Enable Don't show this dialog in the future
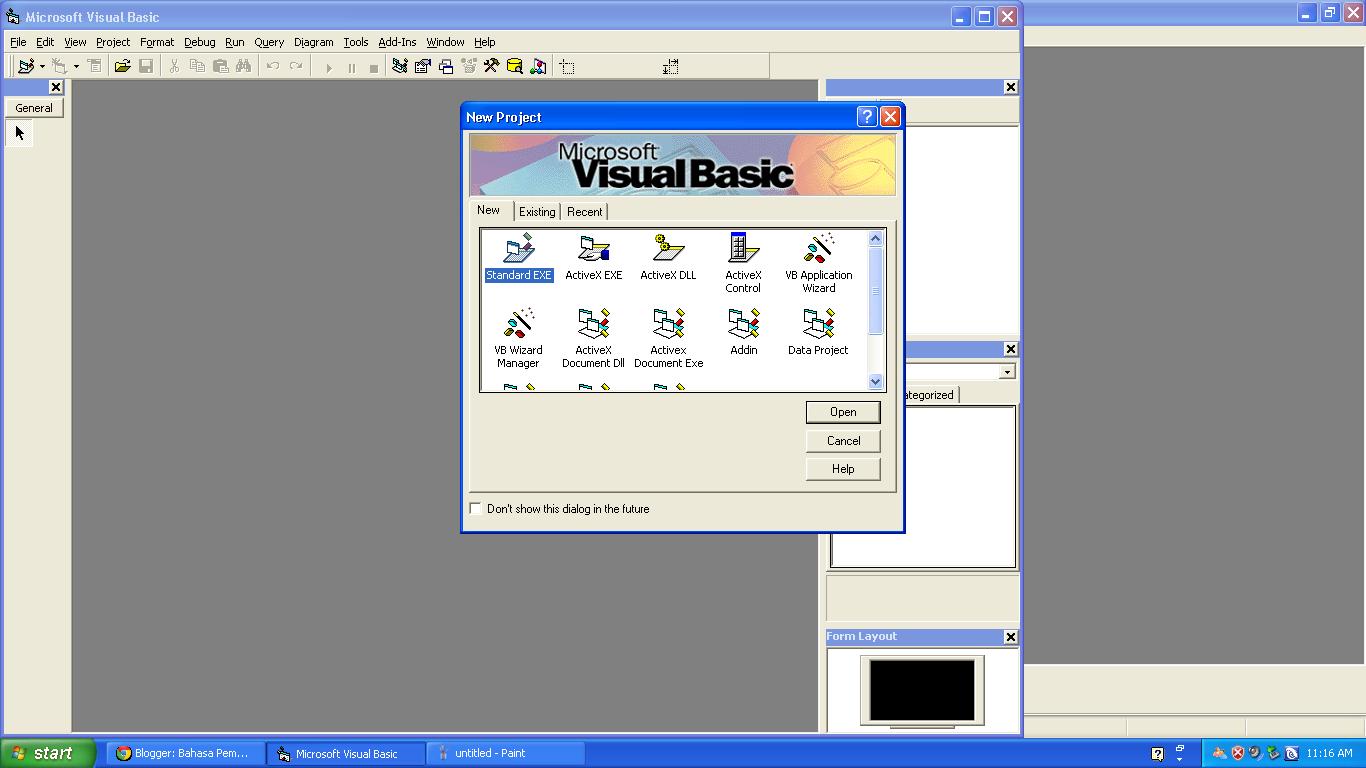The image size is (1366, 768). coord(475,508)
